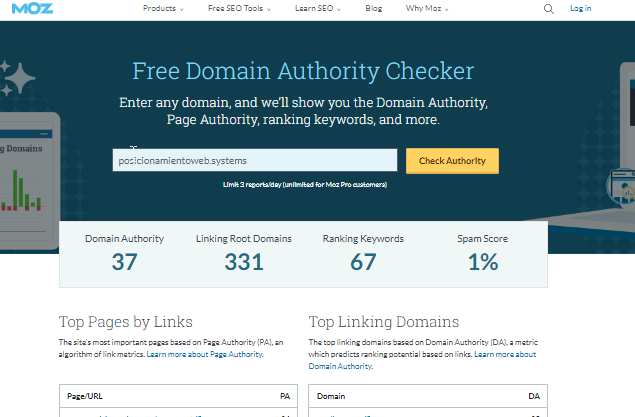Click the Moz logo
Image resolution: width=635 pixels, height=417 pixels.
[x=32, y=9]
